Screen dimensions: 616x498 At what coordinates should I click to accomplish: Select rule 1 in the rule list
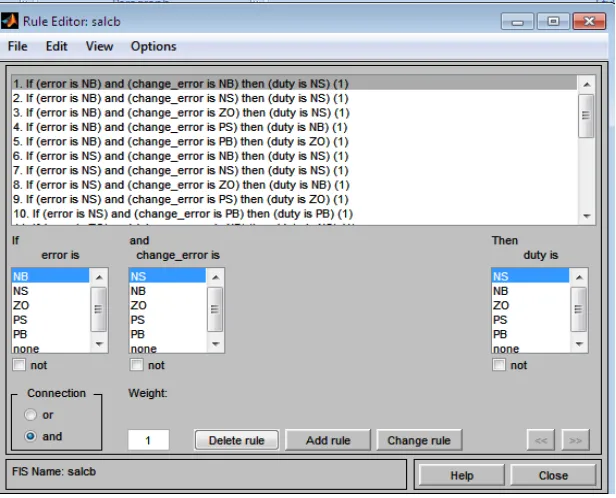294,84
